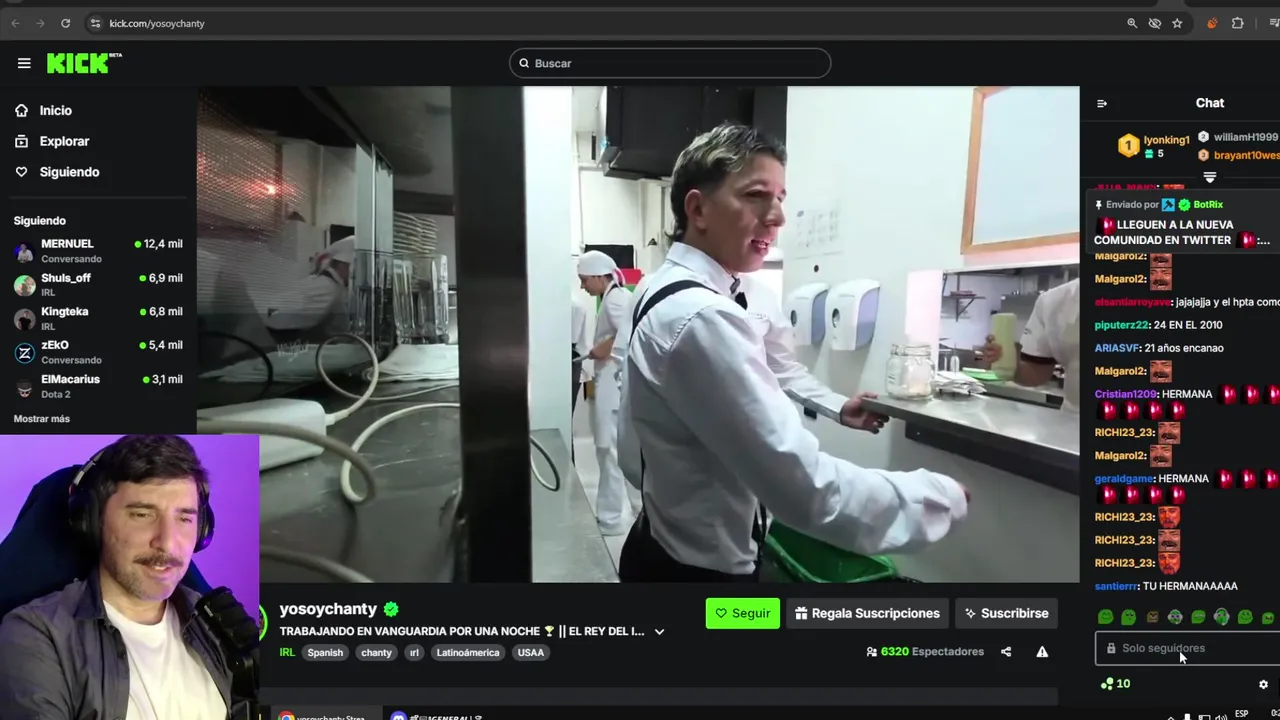Image resolution: width=1280 pixels, height=720 pixels.
Task: Open the orange extension icon
Action: point(1212,23)
